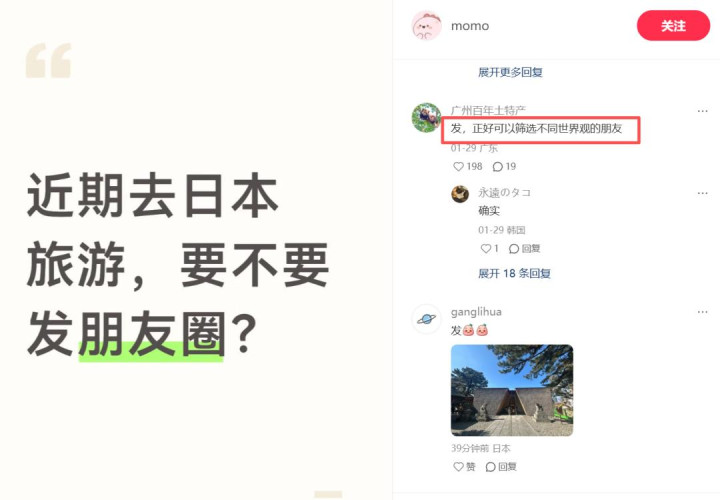This screenshot has width=720, height=500.
Task: Open the shrine photo in ganglihua's comment
Action: click(x=512, y=390)
